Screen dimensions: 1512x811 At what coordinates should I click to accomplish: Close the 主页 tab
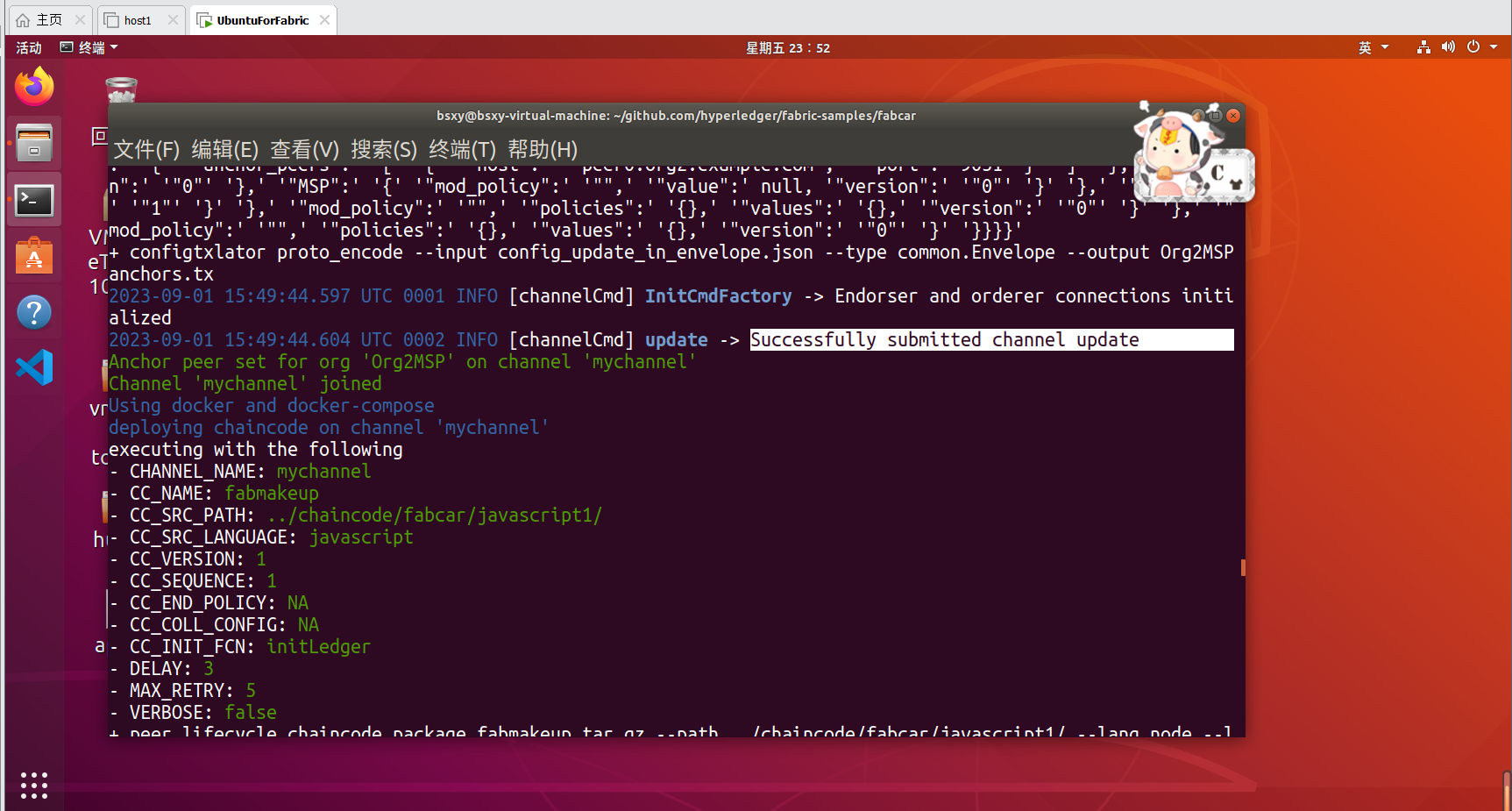click(x=81, y=20)
